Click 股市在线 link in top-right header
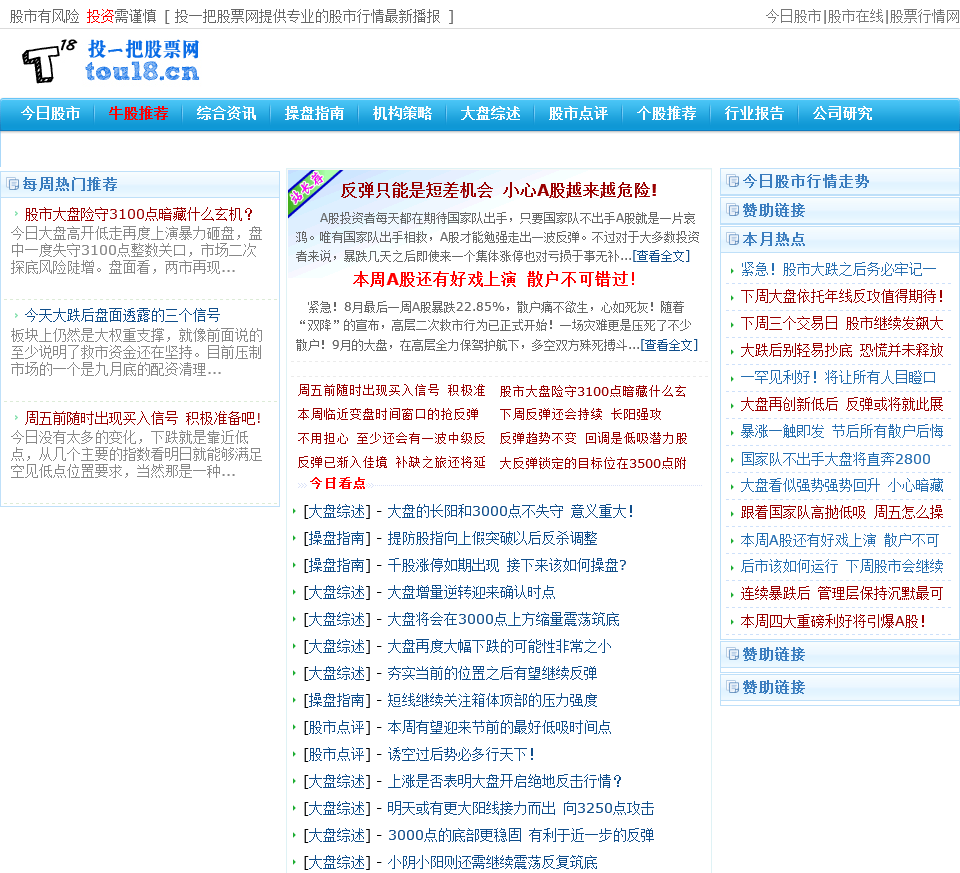This screenshot has width=960, height=873. click(855, 17)
